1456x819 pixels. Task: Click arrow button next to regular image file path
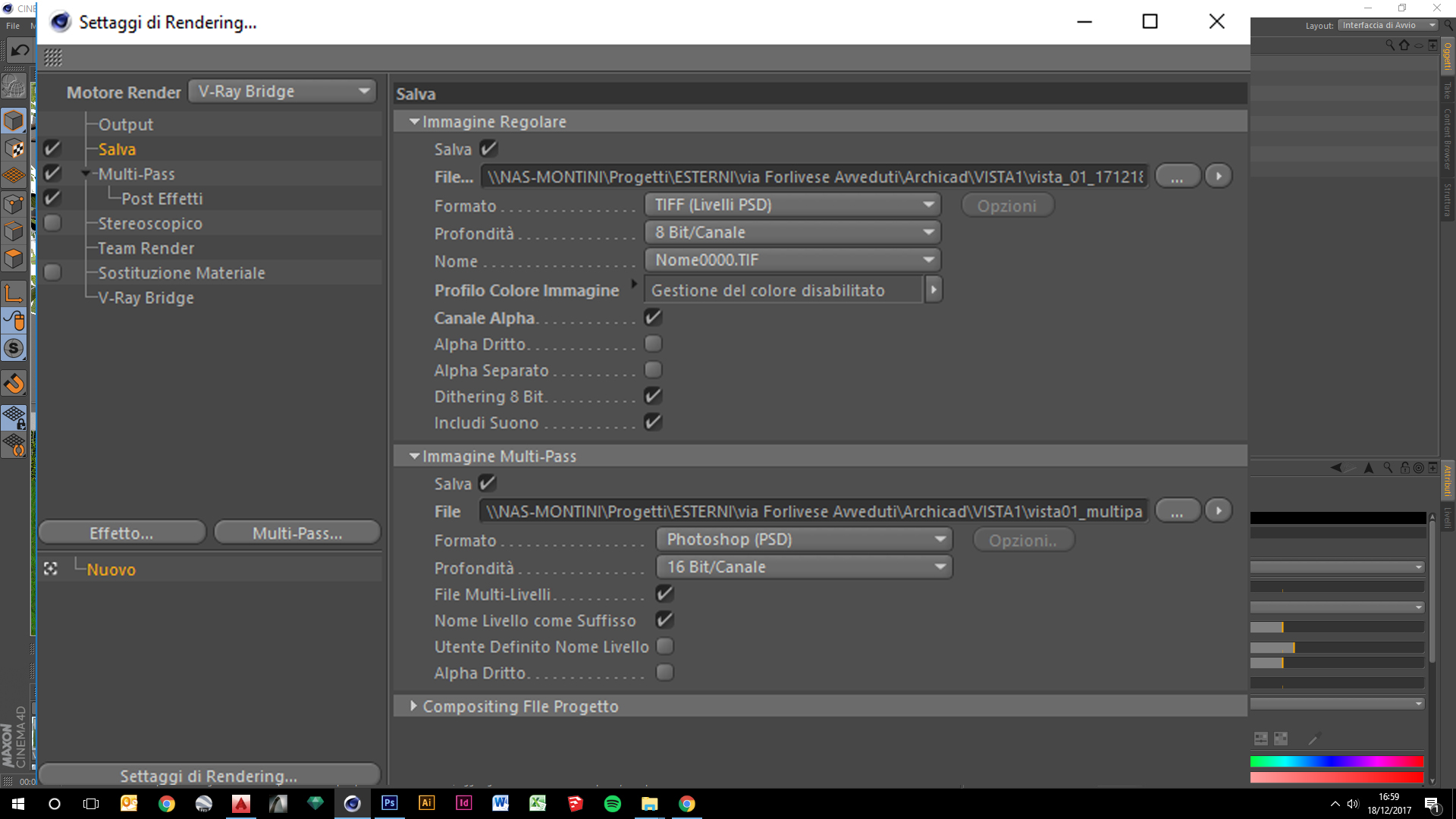tap(1219, 176)
